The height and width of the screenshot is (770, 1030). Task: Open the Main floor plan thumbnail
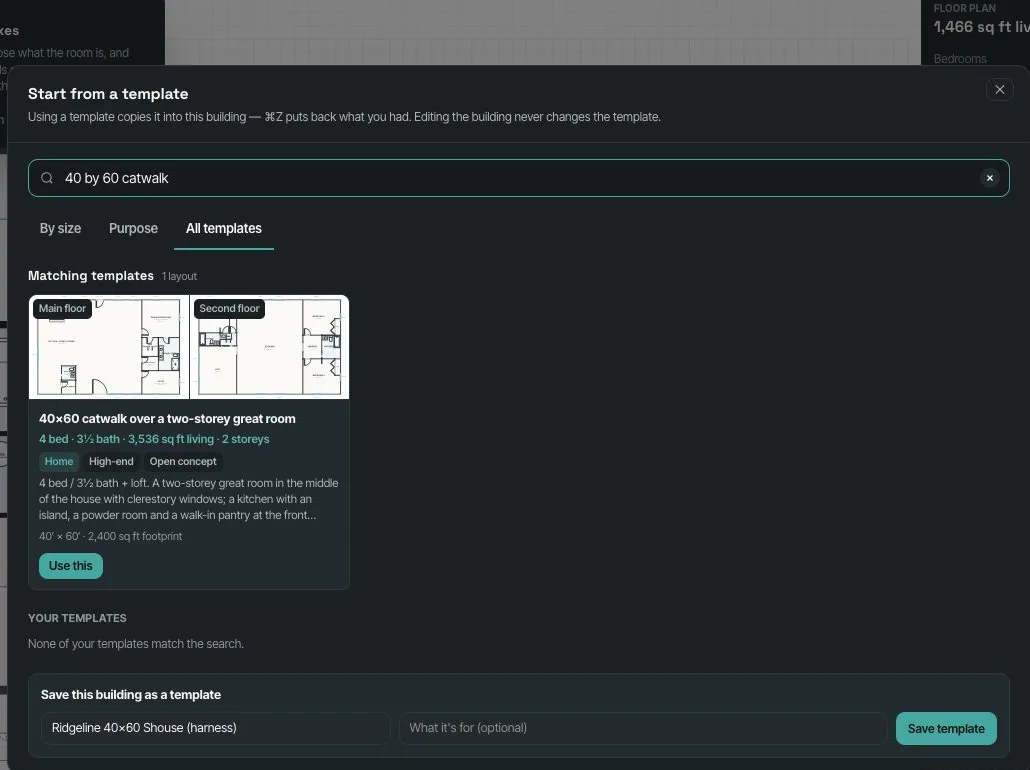tap(109, 347)
